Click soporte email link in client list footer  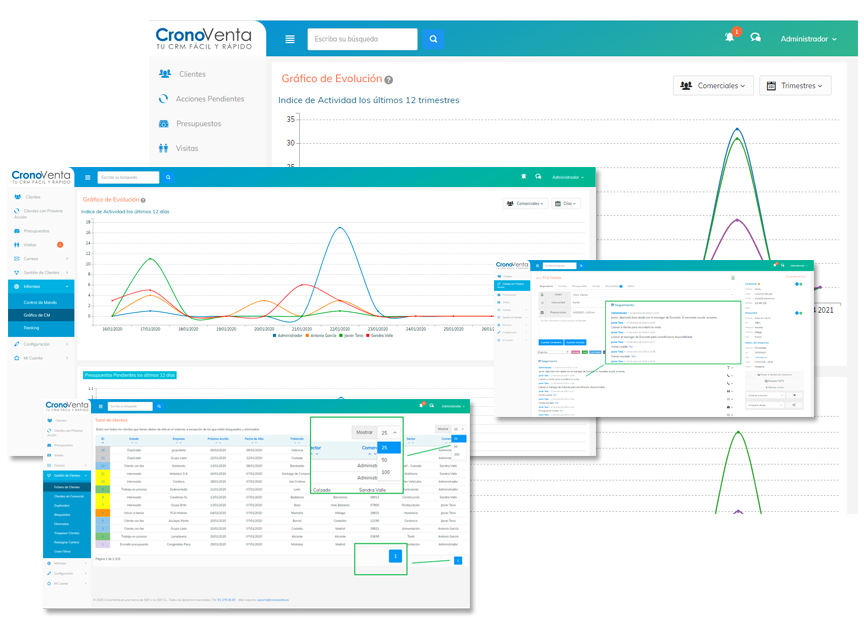tap(273, 600)
